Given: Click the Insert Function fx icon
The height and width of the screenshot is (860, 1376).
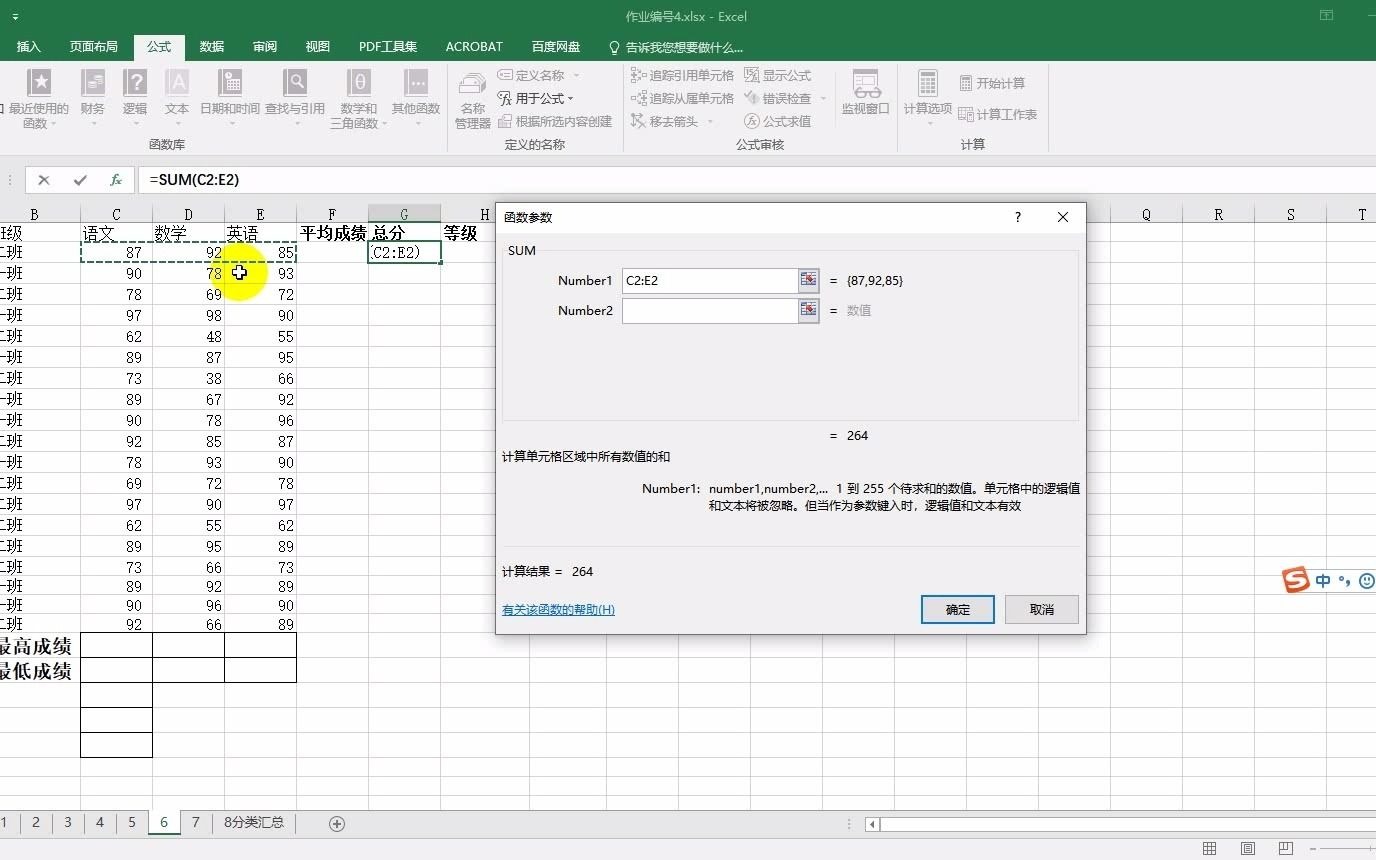Looking at the screenshot, I should [116, 180].
